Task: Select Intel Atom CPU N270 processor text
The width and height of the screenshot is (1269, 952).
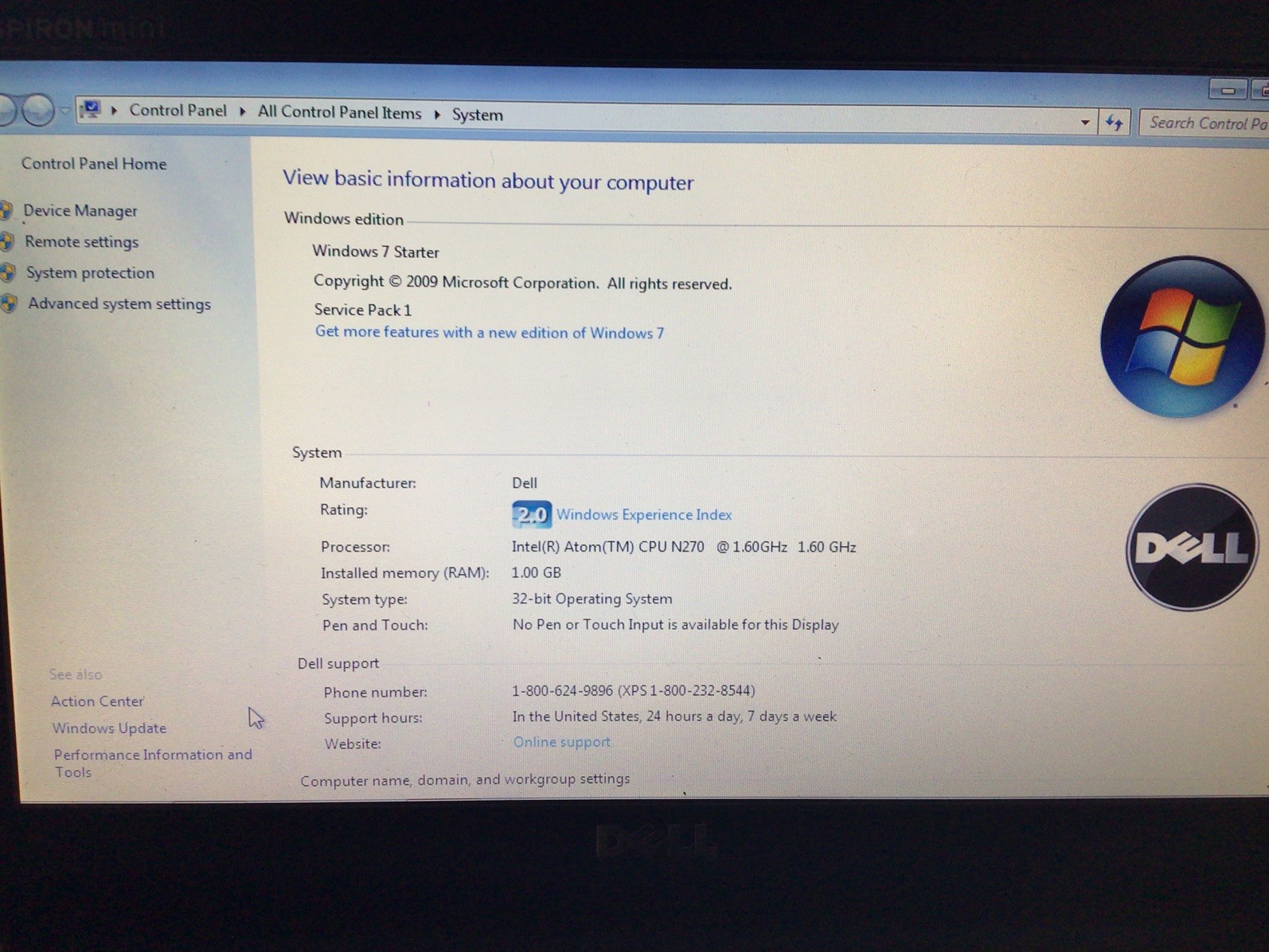Action: click(684, 547)
